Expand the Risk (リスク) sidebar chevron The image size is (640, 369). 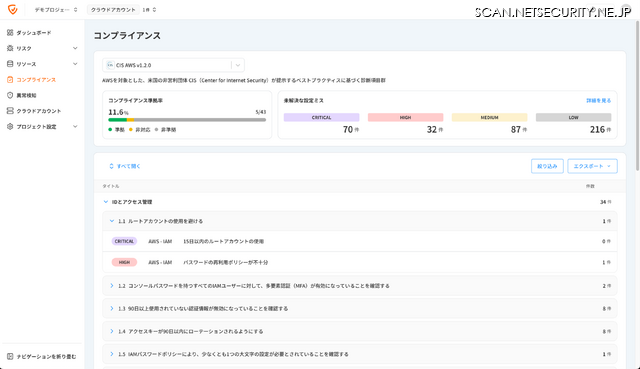[x=75, y=48]
